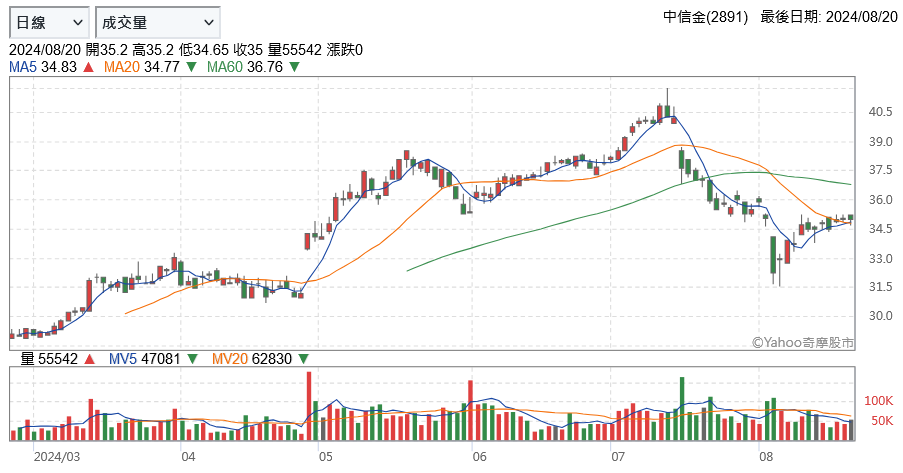Click the 08 month axis marker
Viewport: 903px width, 473px height.
tap(766, 457)
